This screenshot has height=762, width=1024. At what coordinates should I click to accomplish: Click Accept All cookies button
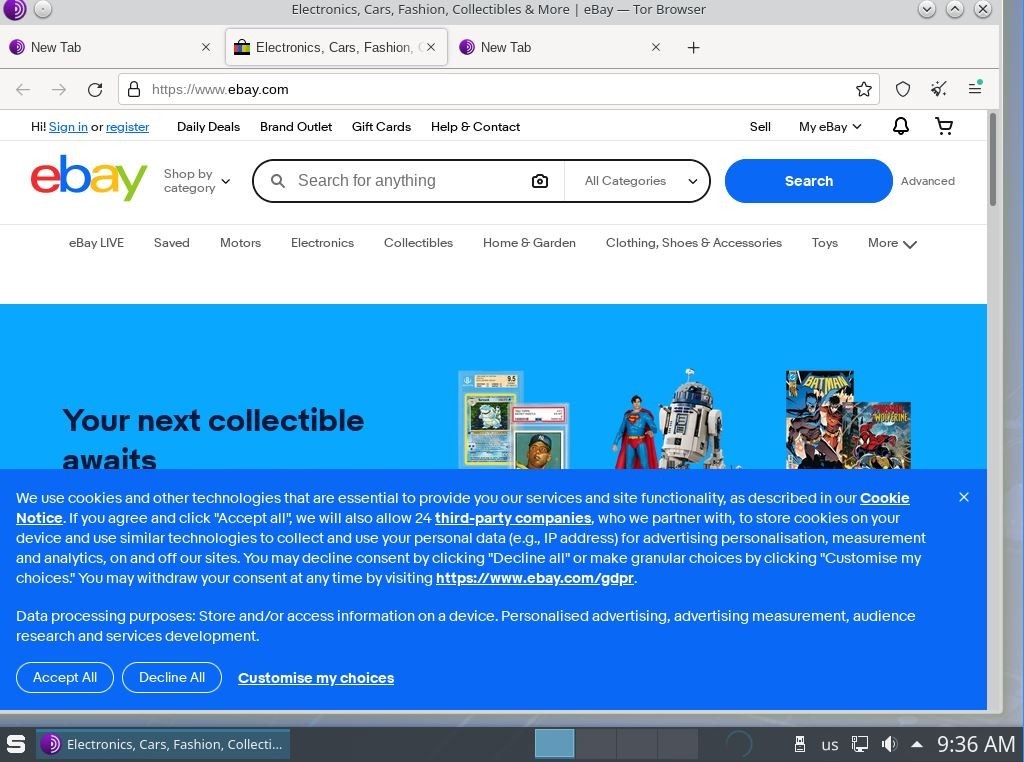[65, 677]
